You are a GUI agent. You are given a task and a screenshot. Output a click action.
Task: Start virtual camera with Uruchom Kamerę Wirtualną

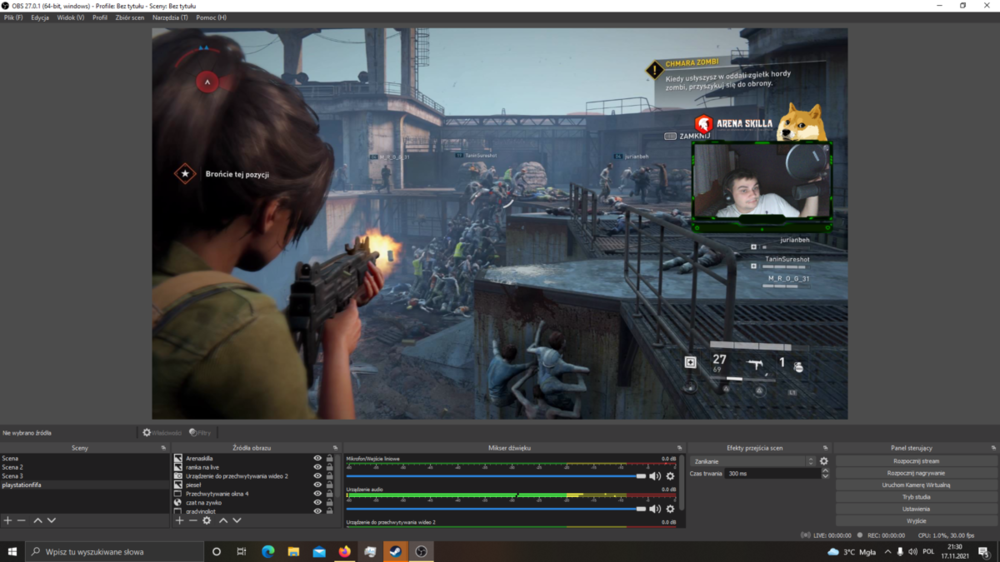916,485
